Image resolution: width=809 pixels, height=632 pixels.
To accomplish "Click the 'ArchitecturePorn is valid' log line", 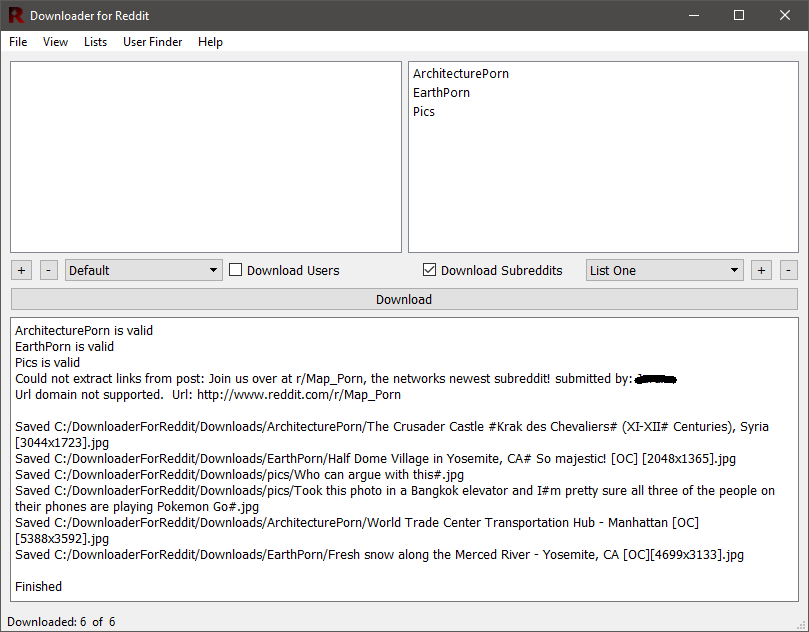I will pos(84,331).
